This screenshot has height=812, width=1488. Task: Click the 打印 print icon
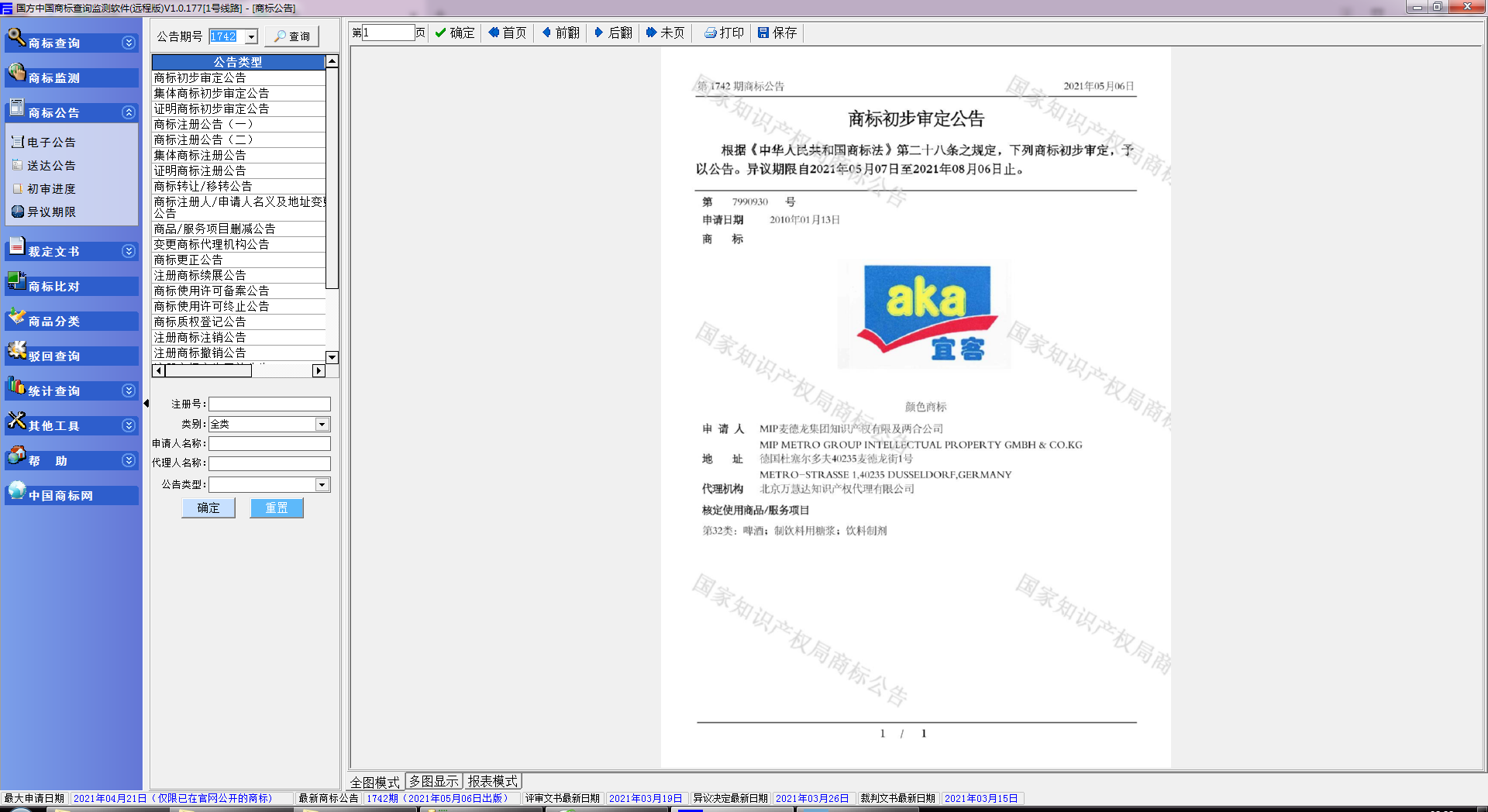tap(710, 33)
